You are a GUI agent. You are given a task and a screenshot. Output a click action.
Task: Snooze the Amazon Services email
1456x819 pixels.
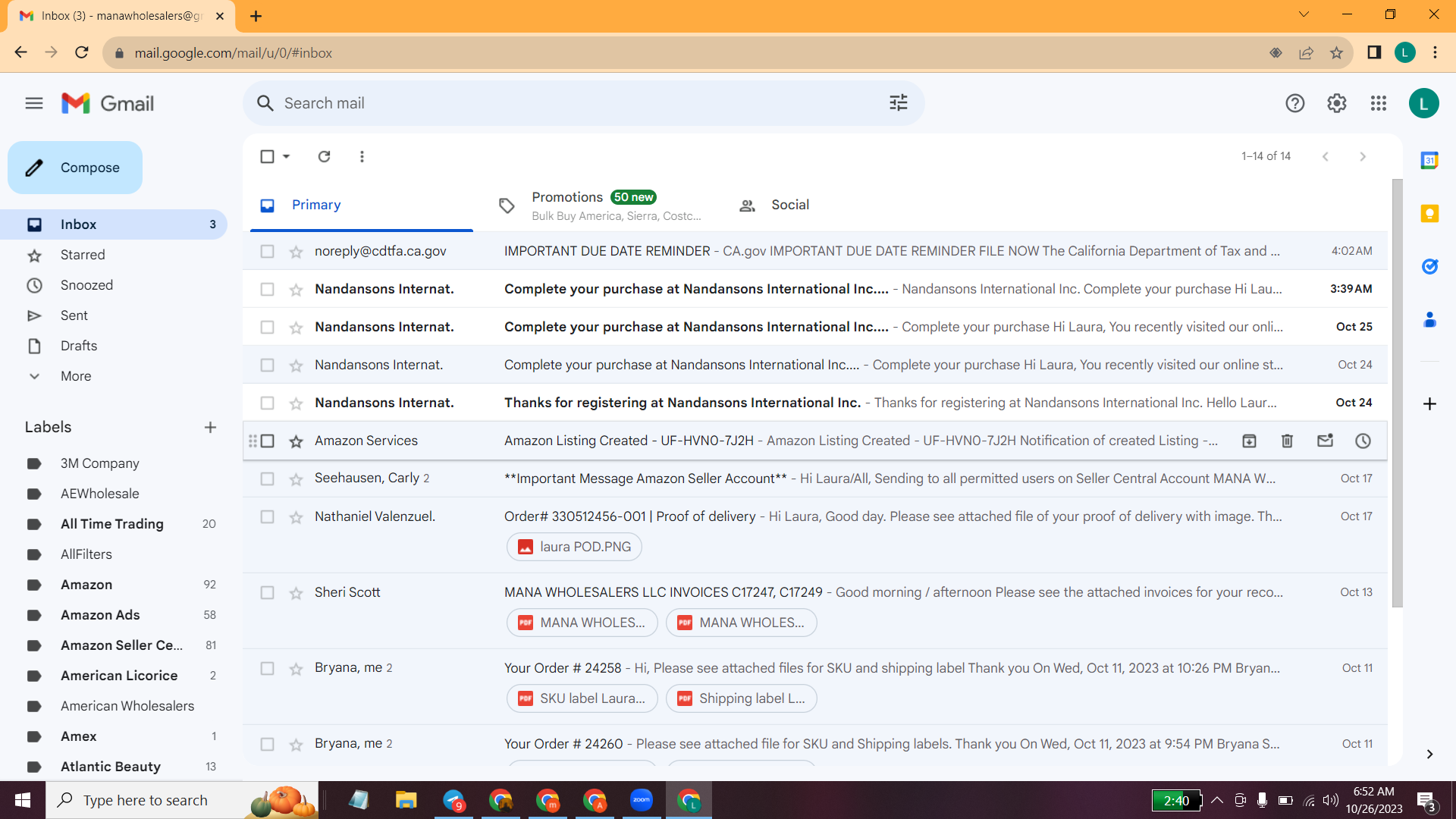pyautogui.click(x=1363, y=441)
